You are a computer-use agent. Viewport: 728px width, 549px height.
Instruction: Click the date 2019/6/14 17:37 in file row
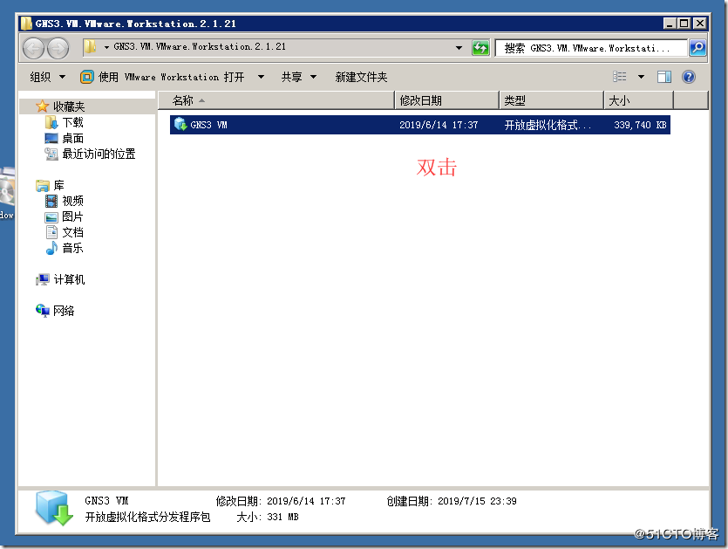click(x=439, y=124)
